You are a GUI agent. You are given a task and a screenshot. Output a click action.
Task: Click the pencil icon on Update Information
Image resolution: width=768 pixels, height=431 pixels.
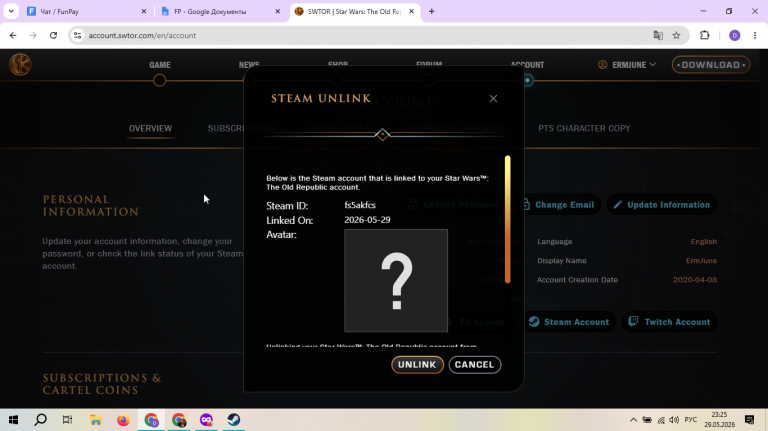(x=618, y=205)
